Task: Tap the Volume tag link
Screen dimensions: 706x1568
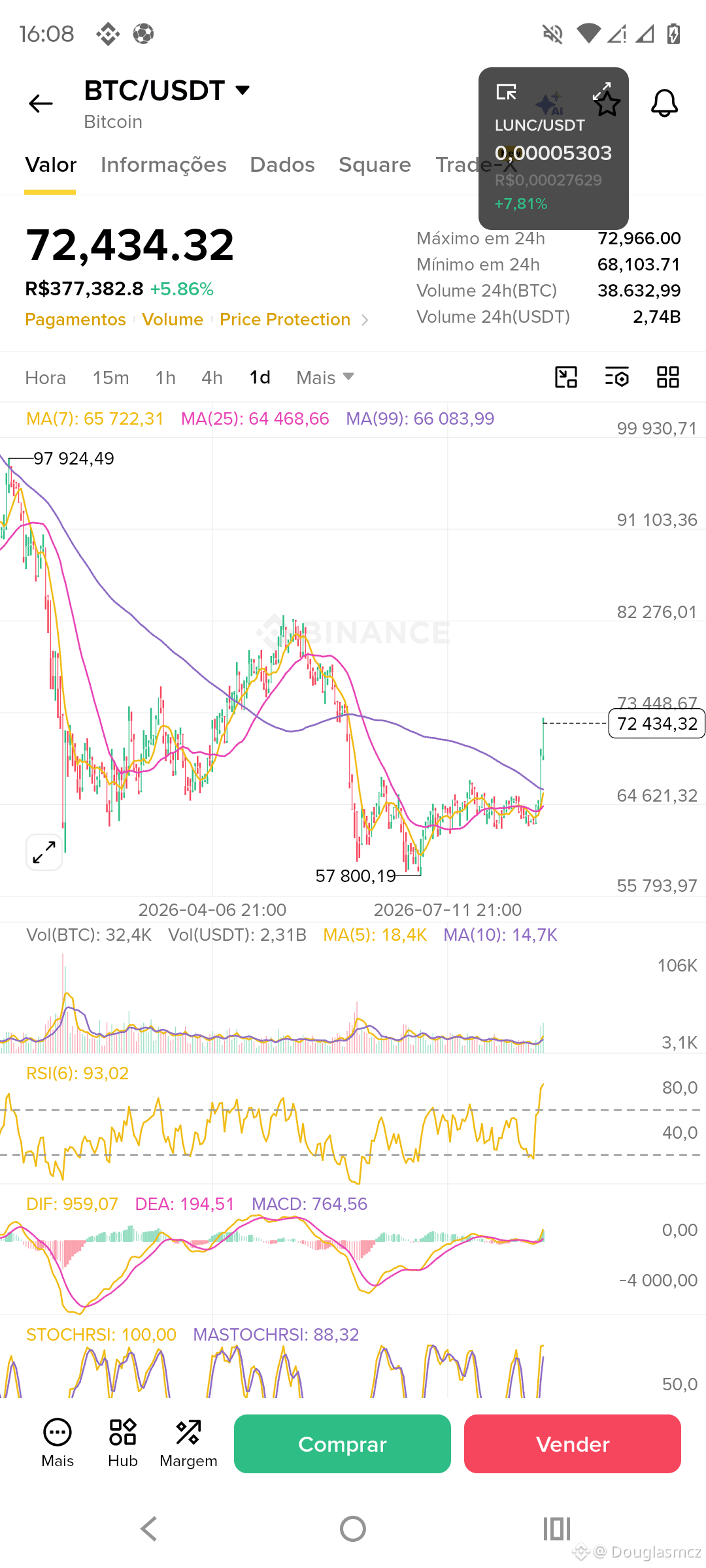Action: (x=173, y=319)
